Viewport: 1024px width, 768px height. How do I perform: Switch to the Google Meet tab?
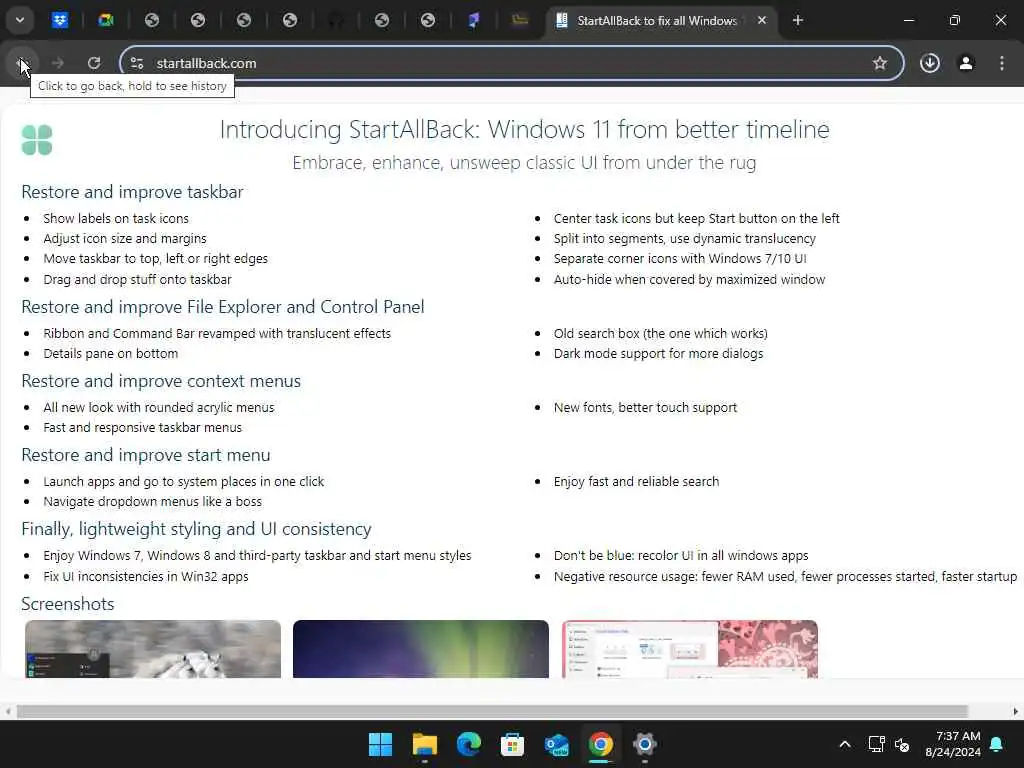[x=106, y=20]
